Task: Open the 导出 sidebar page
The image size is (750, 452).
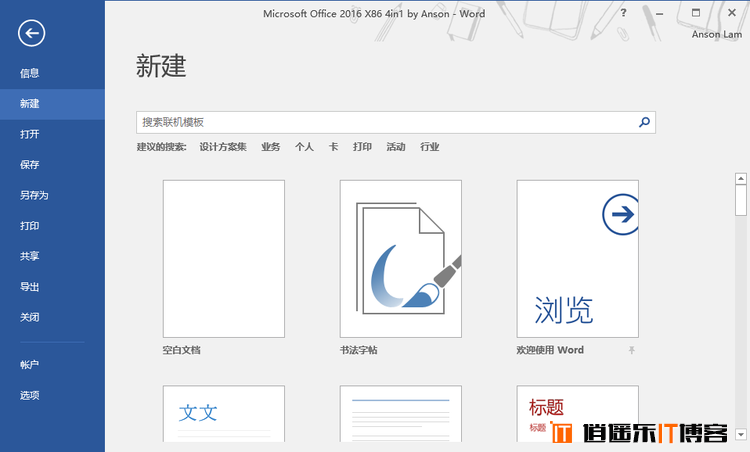Action: click(52, 287)
